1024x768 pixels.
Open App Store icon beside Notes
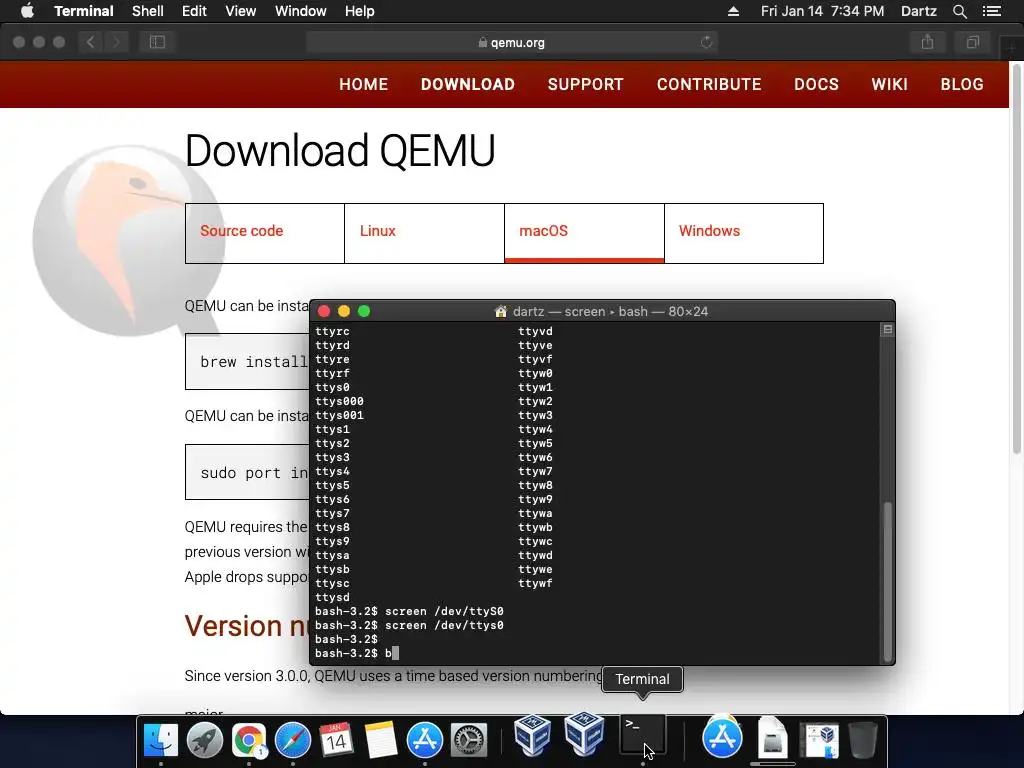tap(424, 741)
